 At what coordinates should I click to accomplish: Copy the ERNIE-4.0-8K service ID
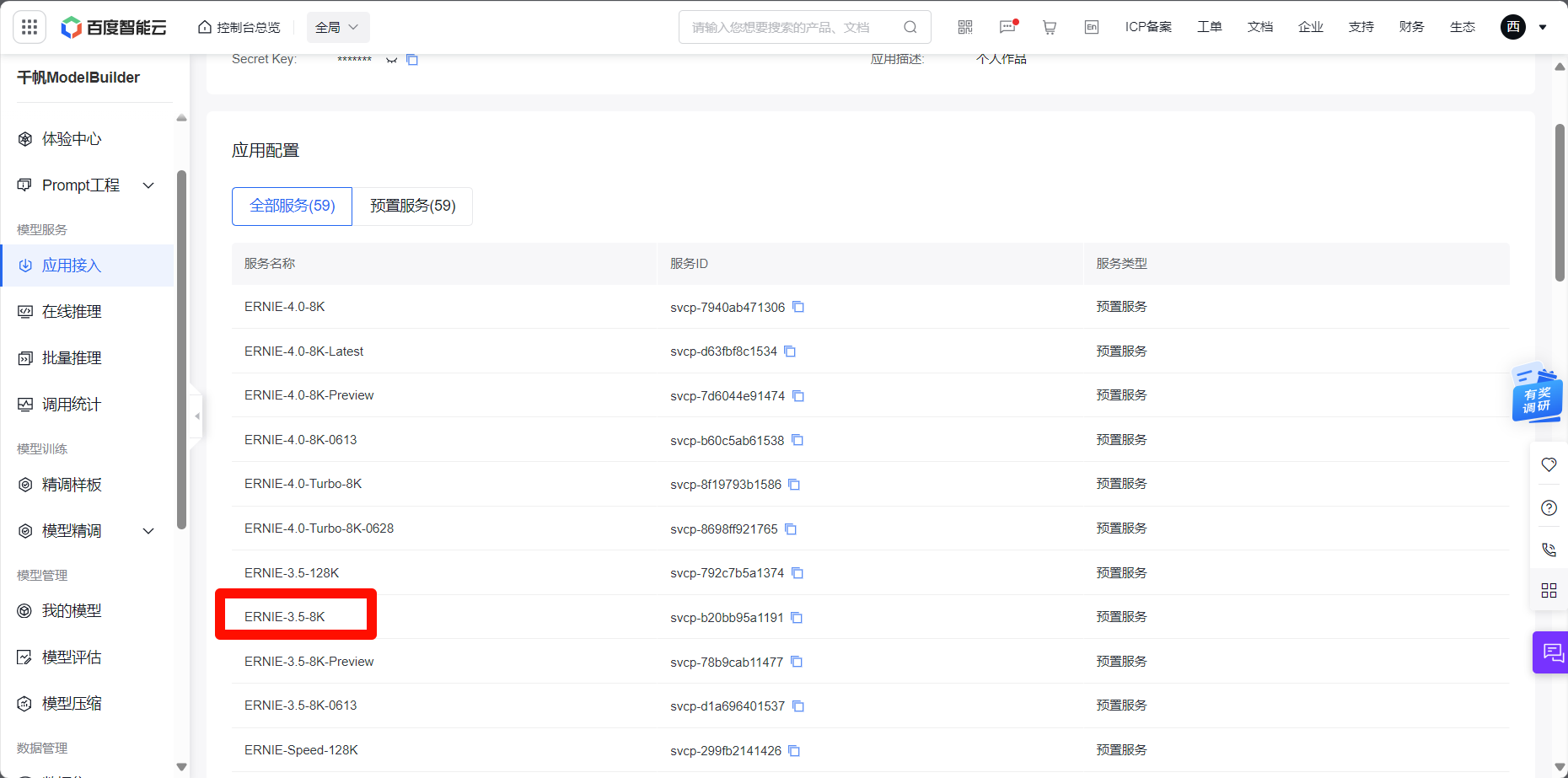click(798, 307)
